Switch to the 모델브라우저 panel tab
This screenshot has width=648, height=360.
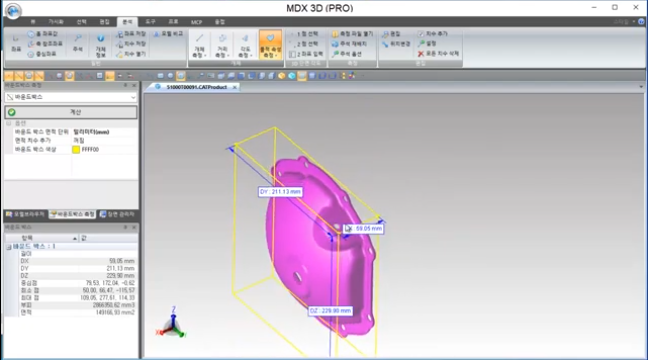coord(25,214)
